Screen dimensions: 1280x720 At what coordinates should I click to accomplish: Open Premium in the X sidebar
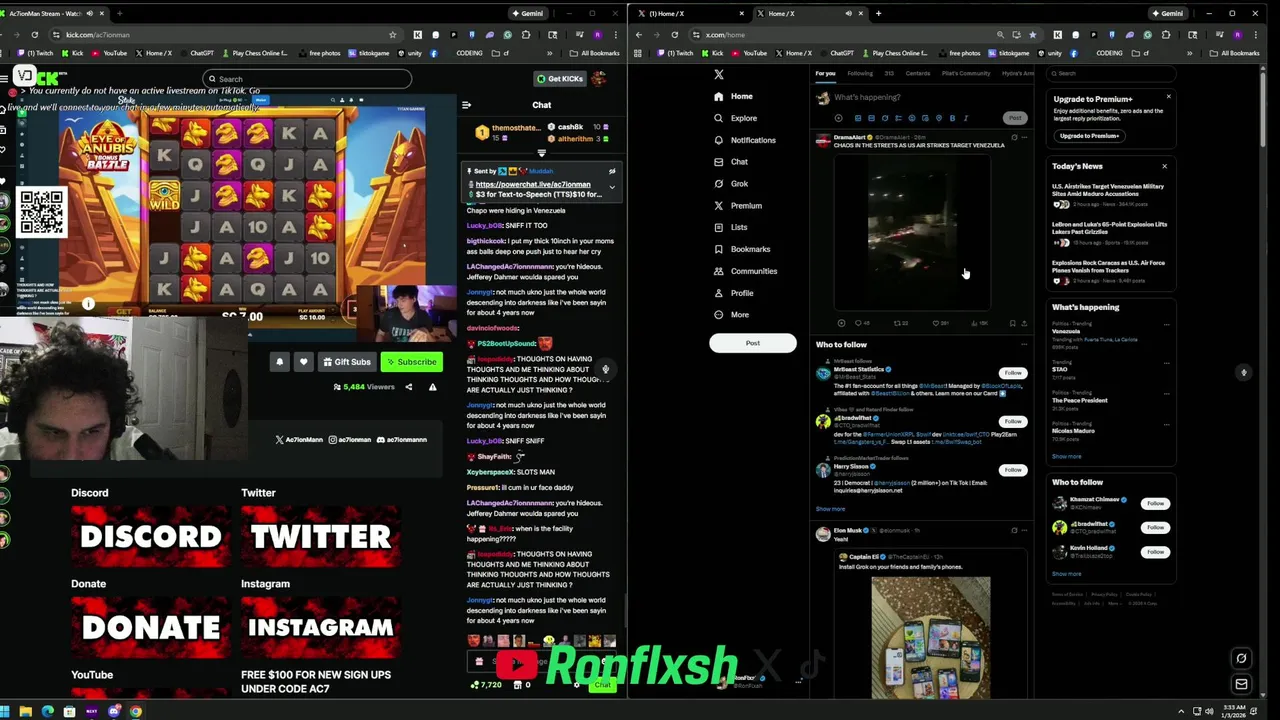(737, 206)
